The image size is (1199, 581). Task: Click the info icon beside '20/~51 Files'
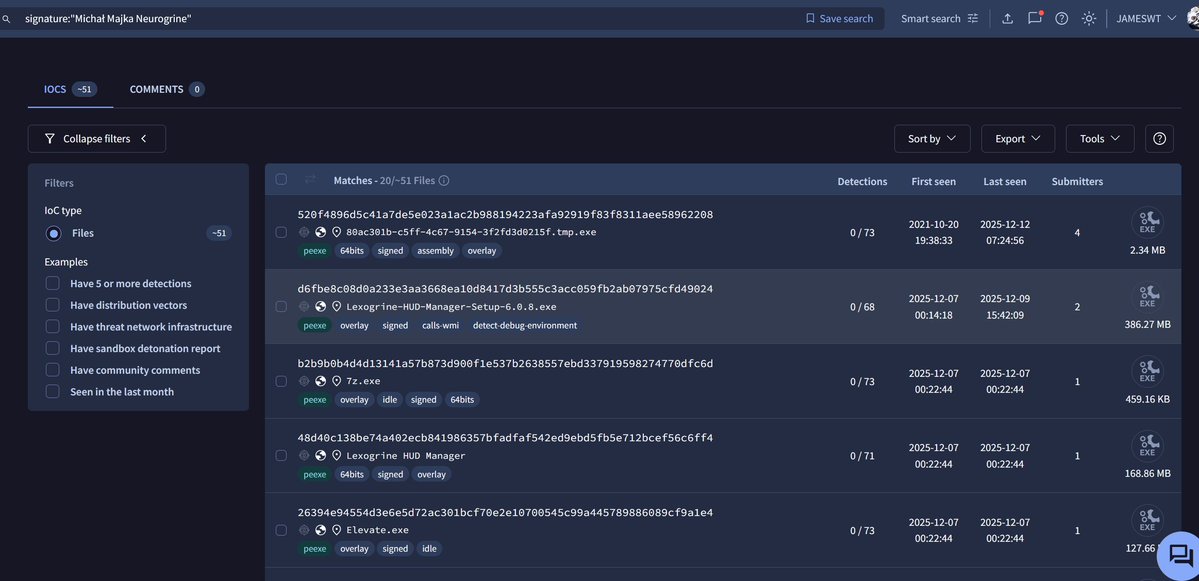coord(444,181)
